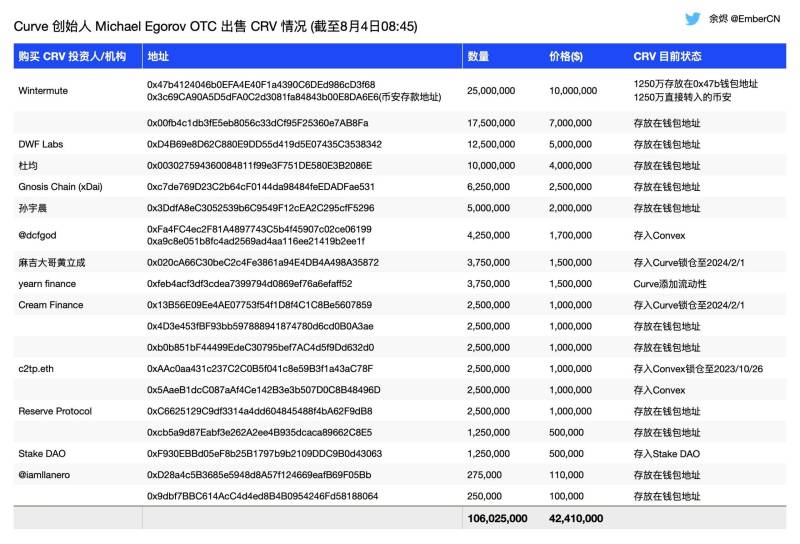Click address 0x00fb4c1db3fE5eb8056c33dCf95F25360e7AB8Fa
Image resolution: width=800 pixels, height=544 pixels.
(258, 123)
